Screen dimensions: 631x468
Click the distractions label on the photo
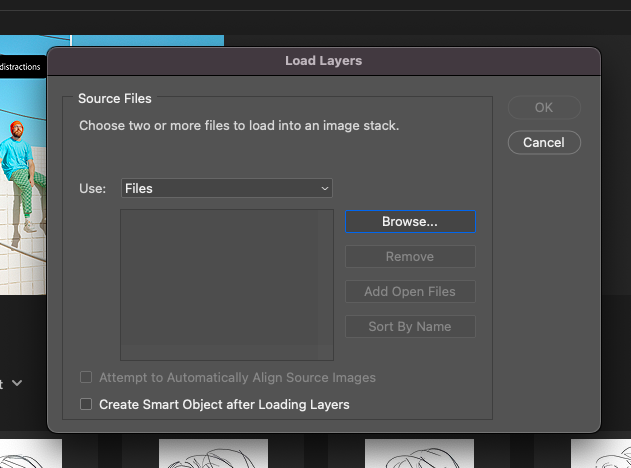[x=20, y=67]
